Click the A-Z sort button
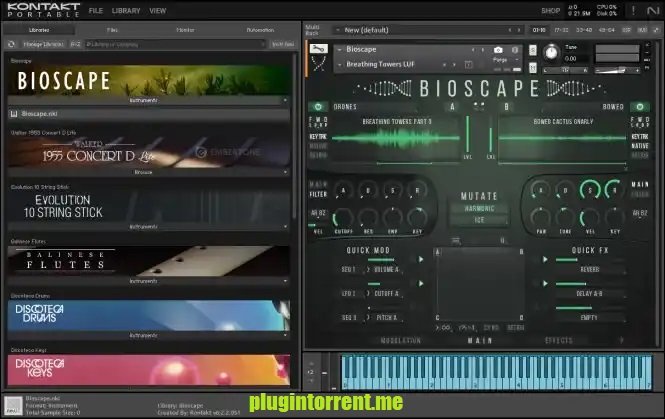The width and height of the screenshot is (665, 419). point(75,44)
